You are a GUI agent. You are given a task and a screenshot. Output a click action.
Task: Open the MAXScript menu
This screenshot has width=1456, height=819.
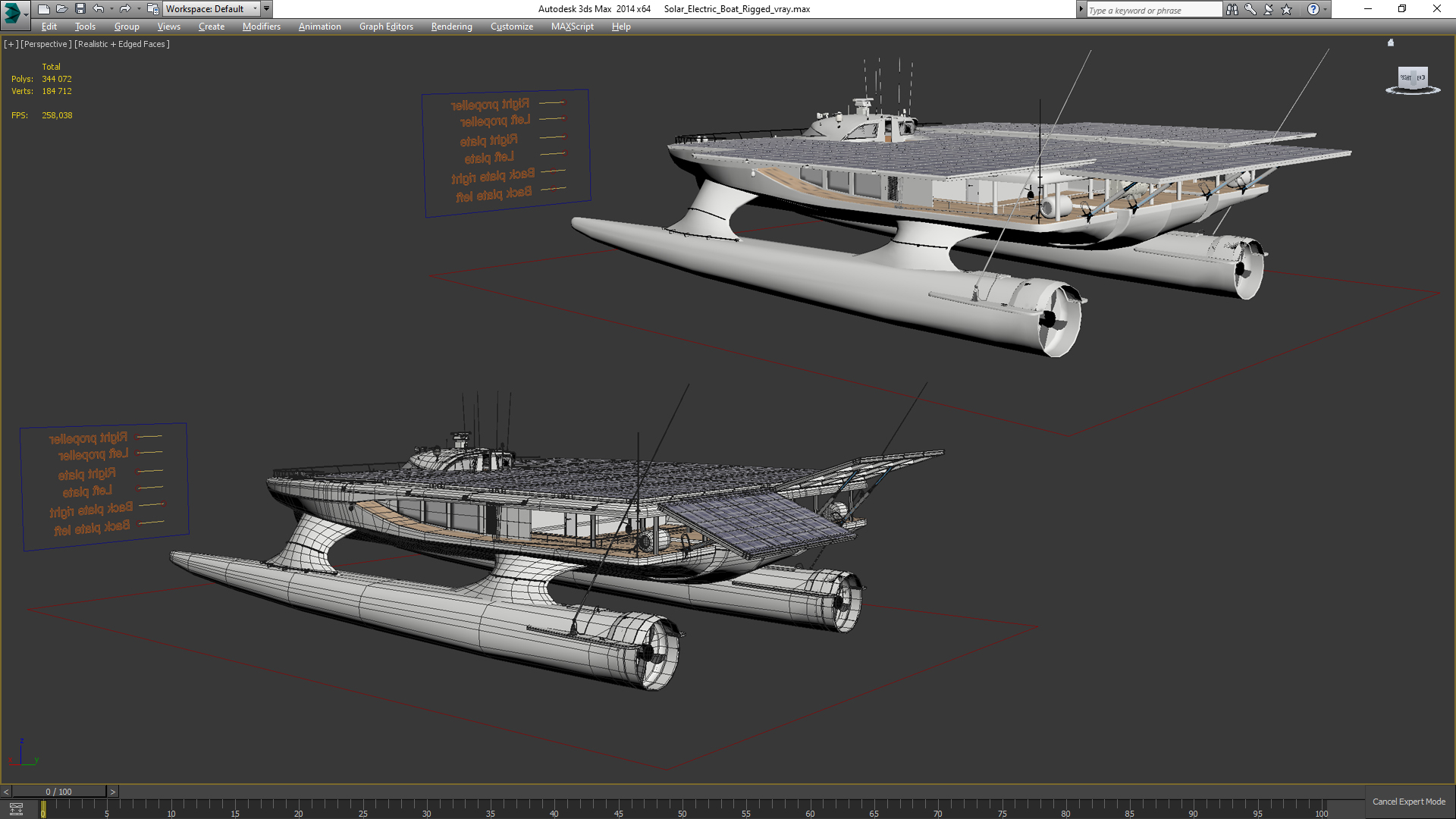pos(573,27)
